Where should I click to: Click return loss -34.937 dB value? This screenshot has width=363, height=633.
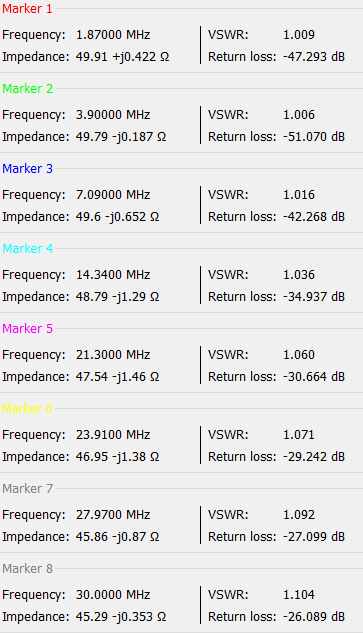coord(314,297)
